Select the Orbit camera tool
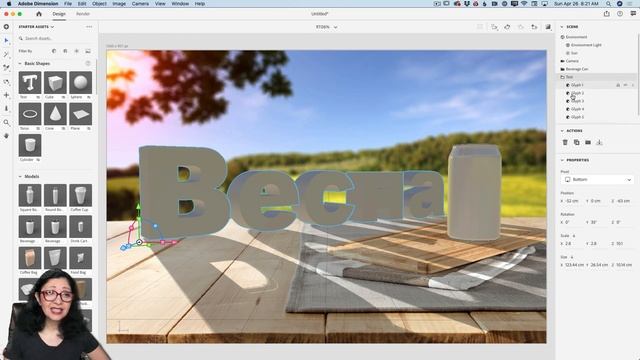Image resolution: width=640 pixels, height=360 pixels. [6, 82]
